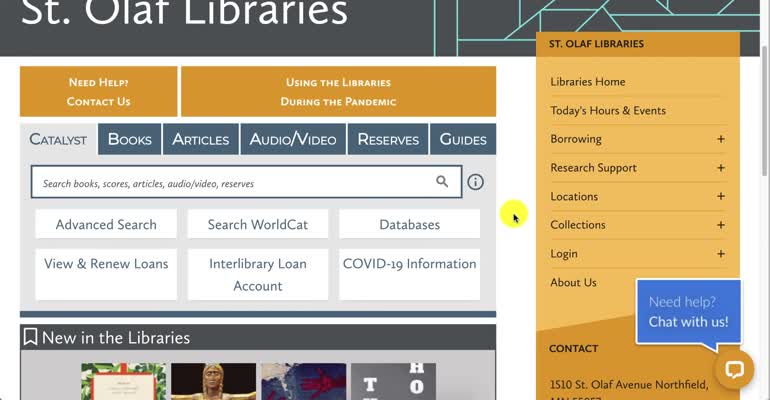Open the gray lettered book cover thumbnail
The height and width of the screenshot is (400, 770).
pyautogui.click(x=393, y=381)
